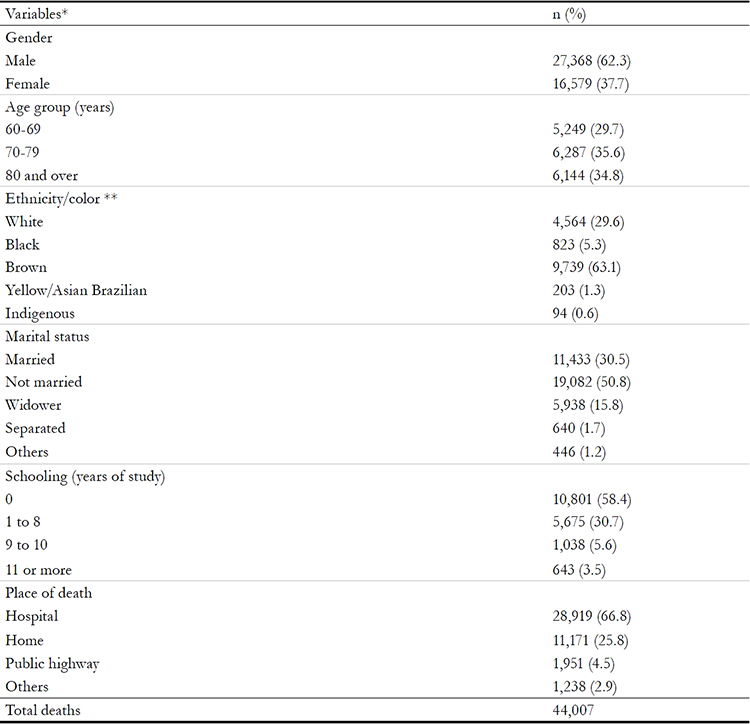Click the "Place of death" heading
This screenshot has height=724, width=750.
pos(48,593)
